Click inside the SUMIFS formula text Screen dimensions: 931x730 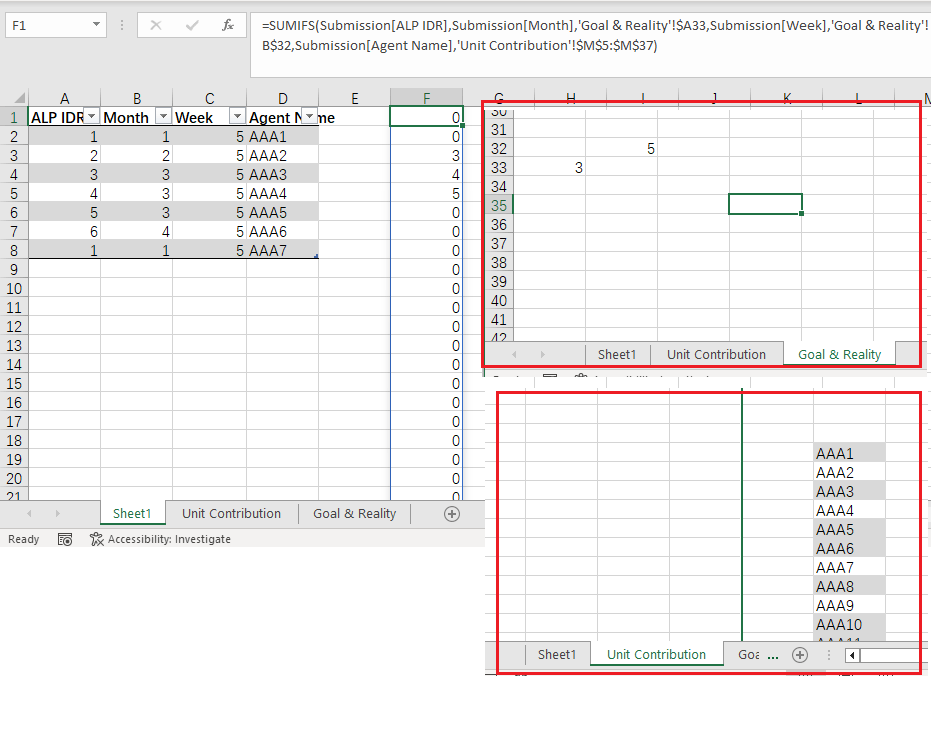tap(594, 36)
